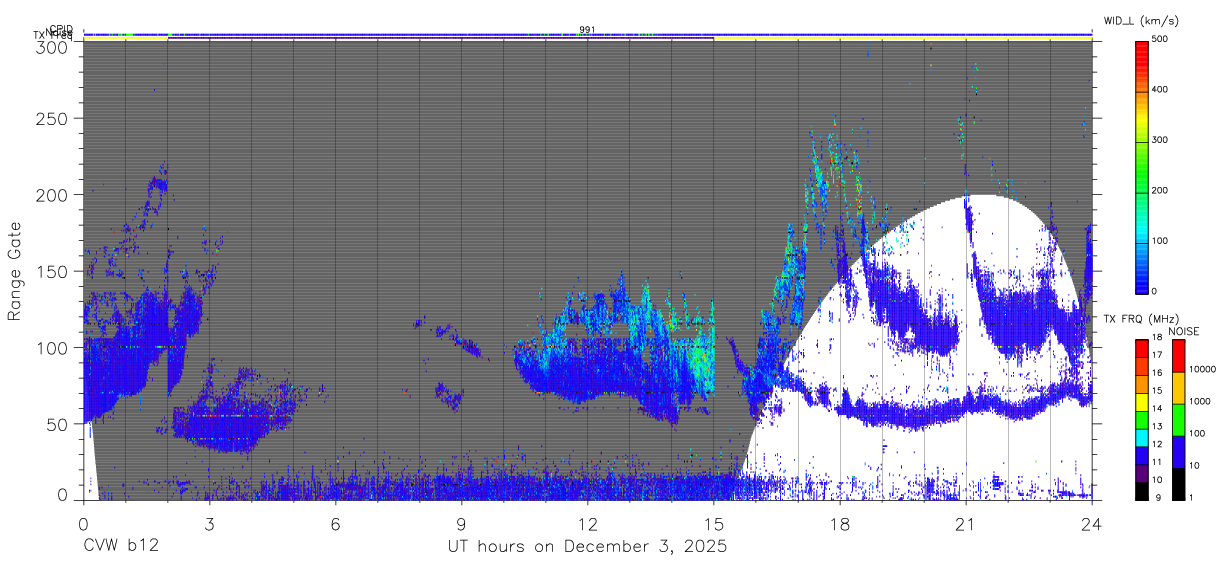The height and width of the screenshot is (567, 1228).
Task: Click the 400 label on WID colorbar
Action: (1161, 90)
